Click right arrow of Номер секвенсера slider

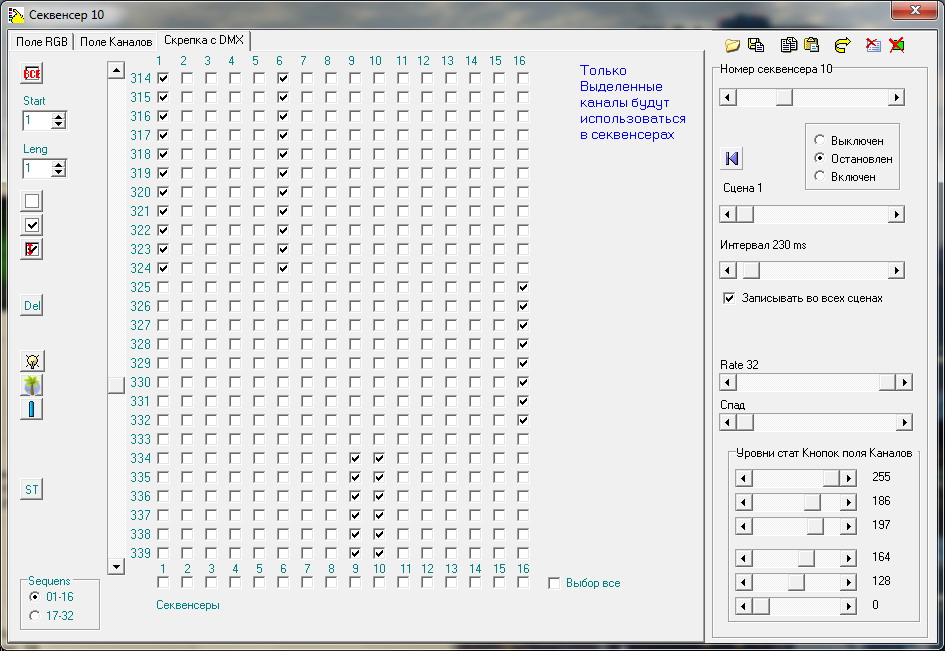(x=896, y=97)
